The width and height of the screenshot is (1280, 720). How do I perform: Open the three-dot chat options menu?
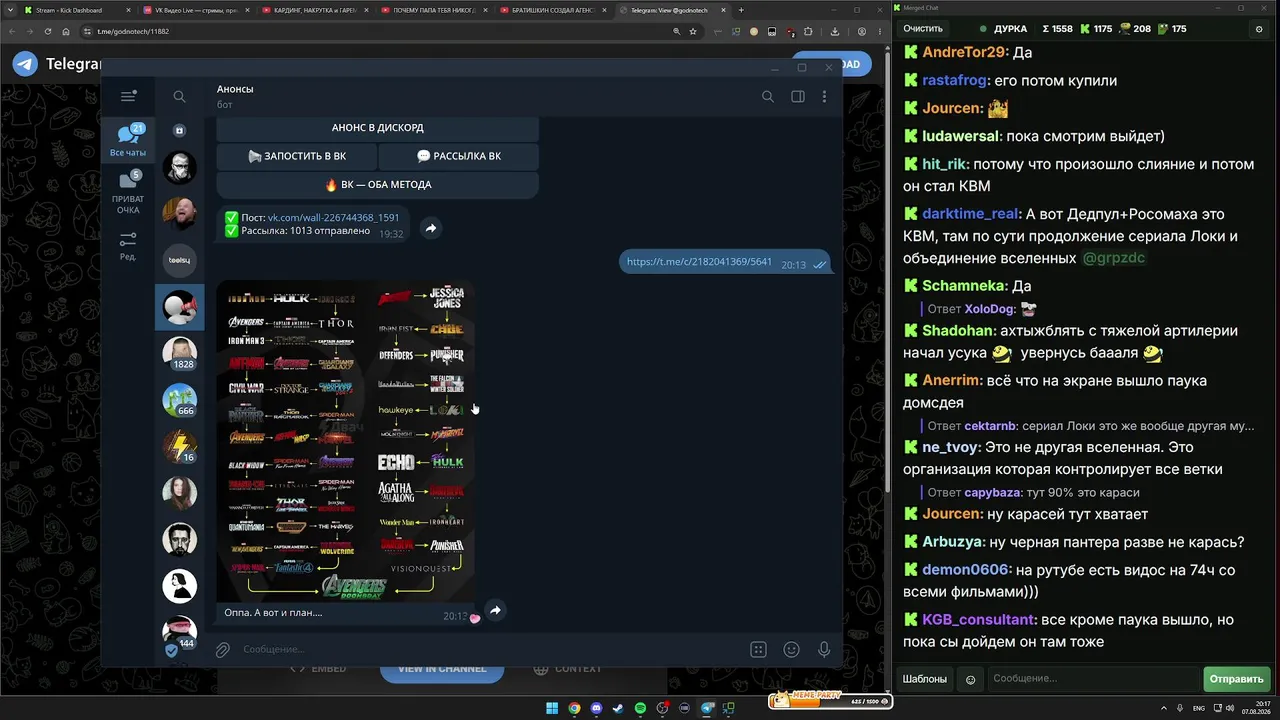[824, 96]
